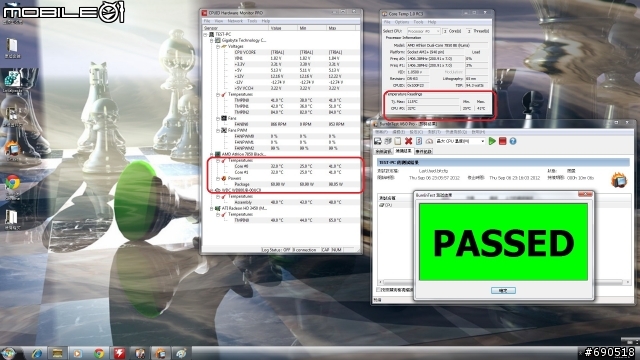Click the gauge icon in BurnInTest toolbar
The width and height of the screenshot is (640, 360).
(x=429, y=141)
